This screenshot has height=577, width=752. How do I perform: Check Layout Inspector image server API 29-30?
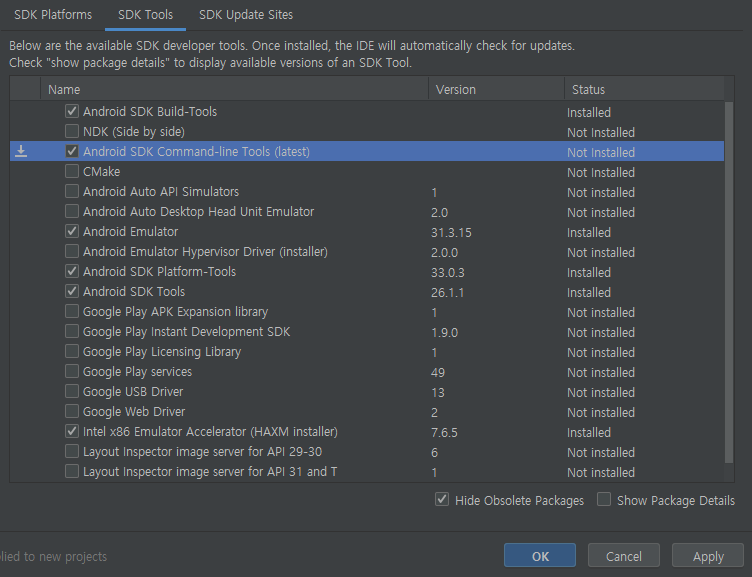pos(72,452)
